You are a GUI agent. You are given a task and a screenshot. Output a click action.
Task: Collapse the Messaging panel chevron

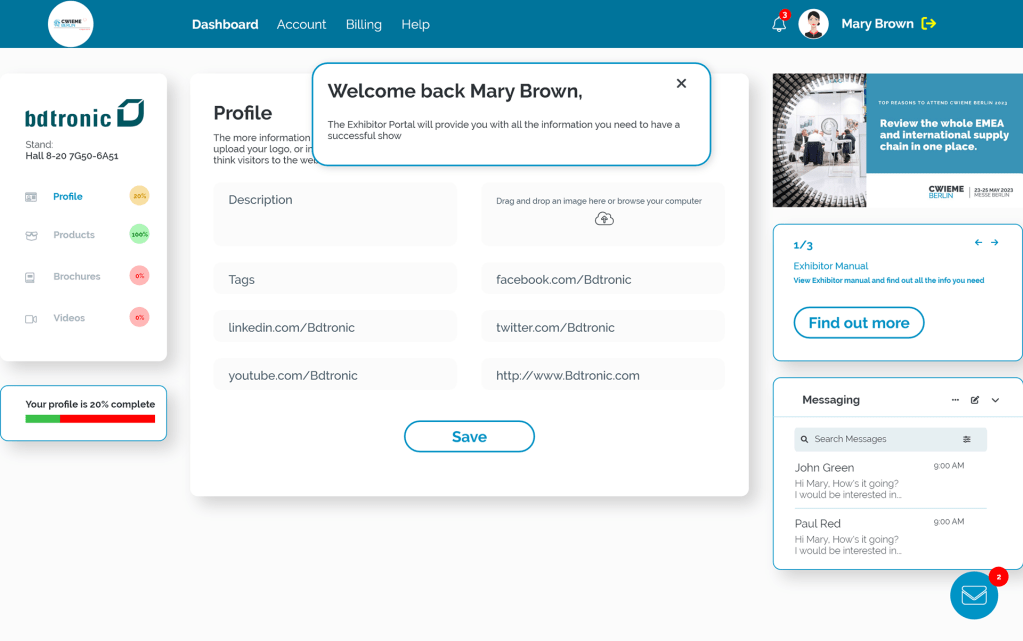pyautogui.click(x=995, y=400)
